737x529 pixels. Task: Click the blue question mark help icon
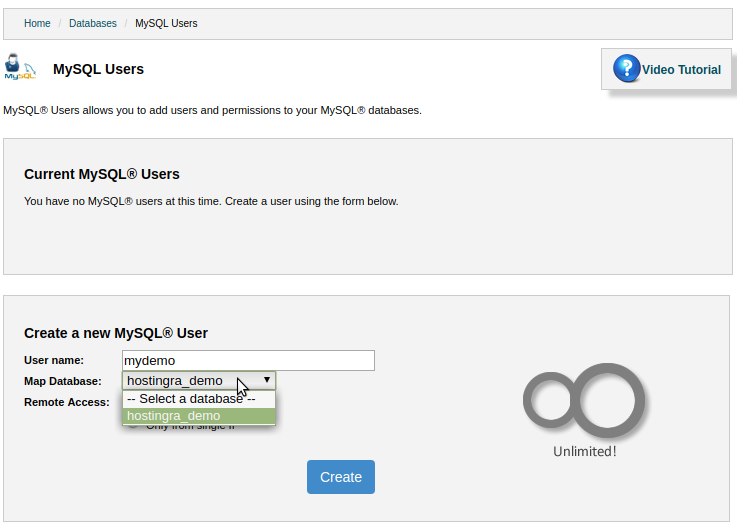pos(627,69)
